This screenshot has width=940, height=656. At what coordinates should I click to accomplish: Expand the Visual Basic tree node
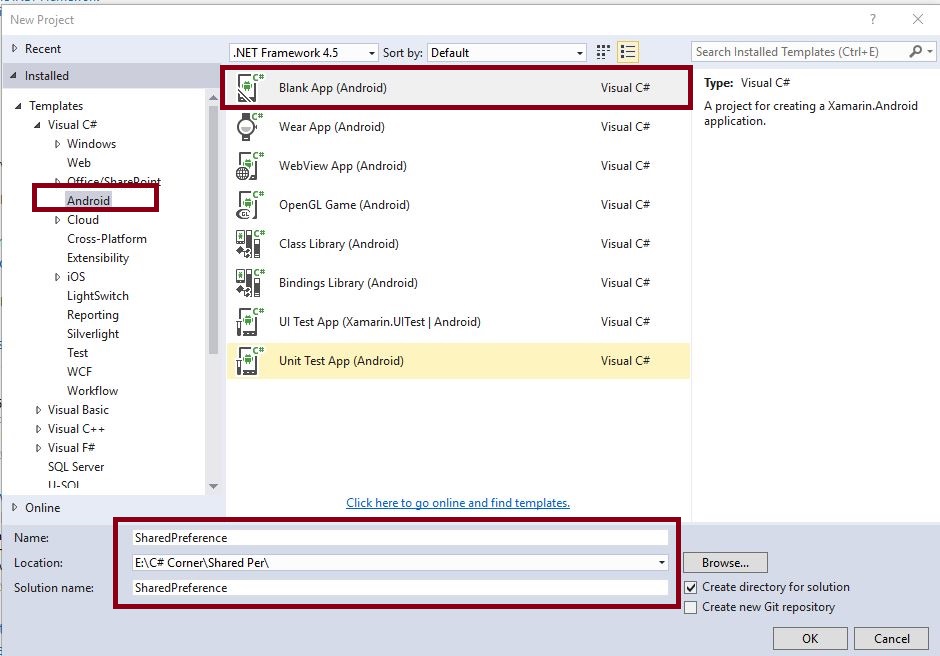tap(38, 410)
